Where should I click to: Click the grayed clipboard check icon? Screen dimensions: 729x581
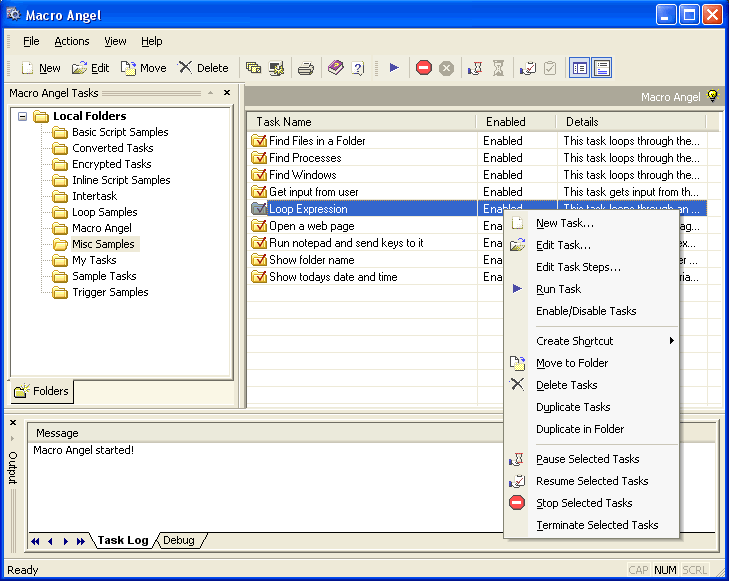point(550,68)
